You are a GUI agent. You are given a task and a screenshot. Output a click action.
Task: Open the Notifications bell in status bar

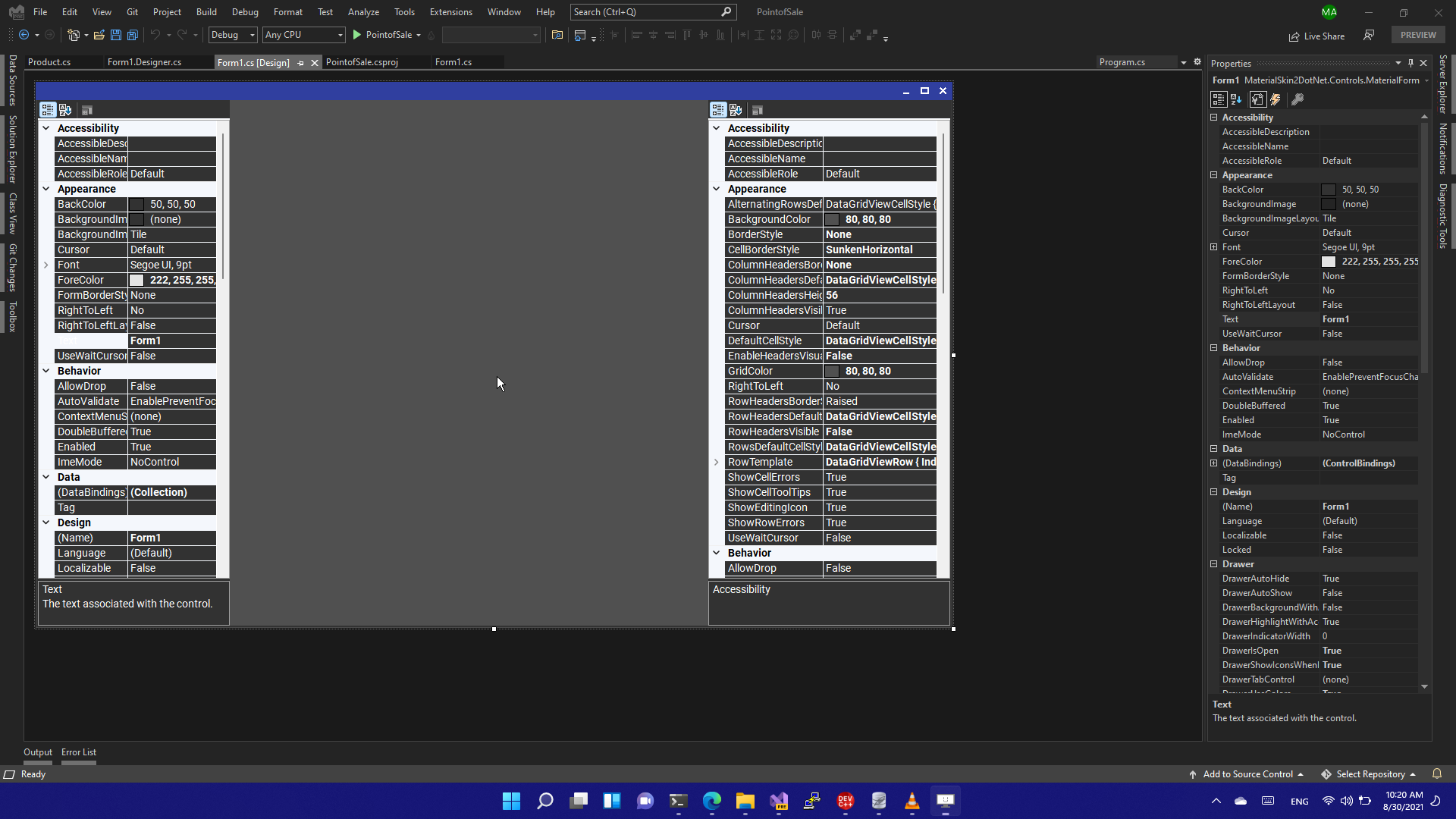pyautogui.click(x=1436, y=773)
